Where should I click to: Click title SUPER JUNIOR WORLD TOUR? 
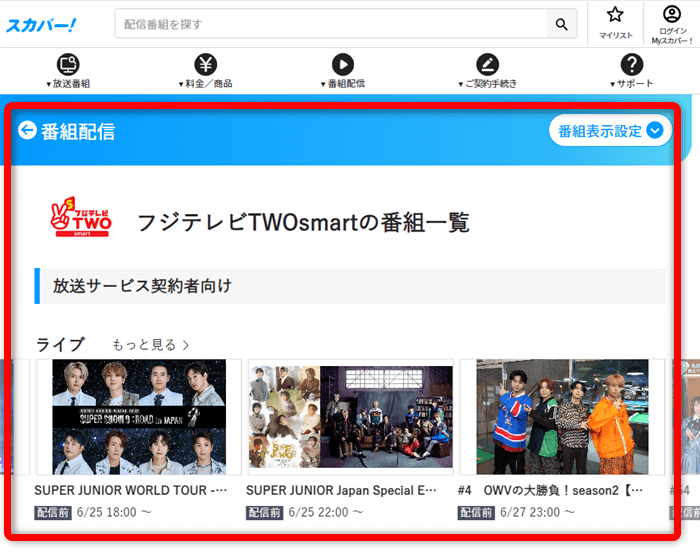pyautogui.click(x=131, y=490)
